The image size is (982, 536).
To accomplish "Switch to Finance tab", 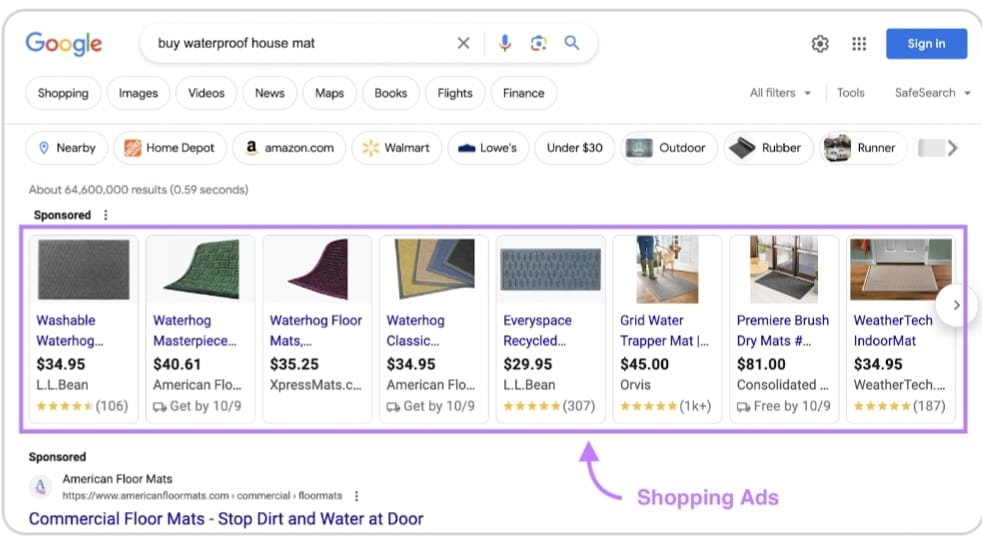I will point(524,93).
